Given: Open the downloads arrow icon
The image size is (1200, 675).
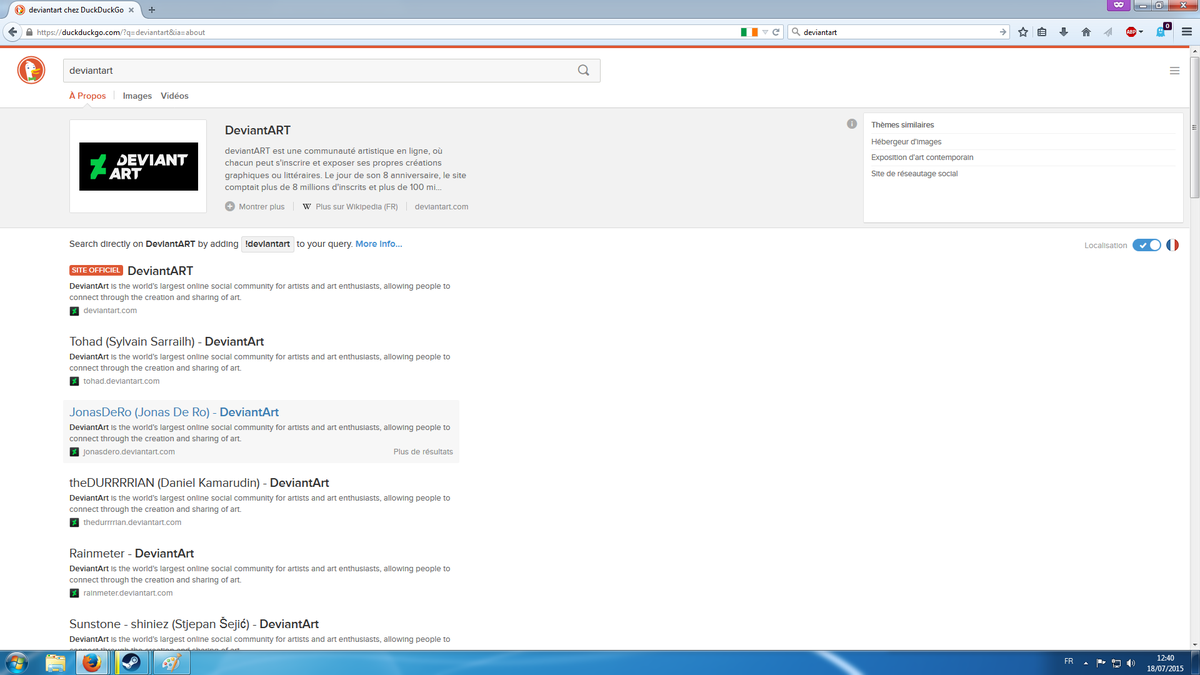Looking at the screenshot, I should coord(1064,32).
